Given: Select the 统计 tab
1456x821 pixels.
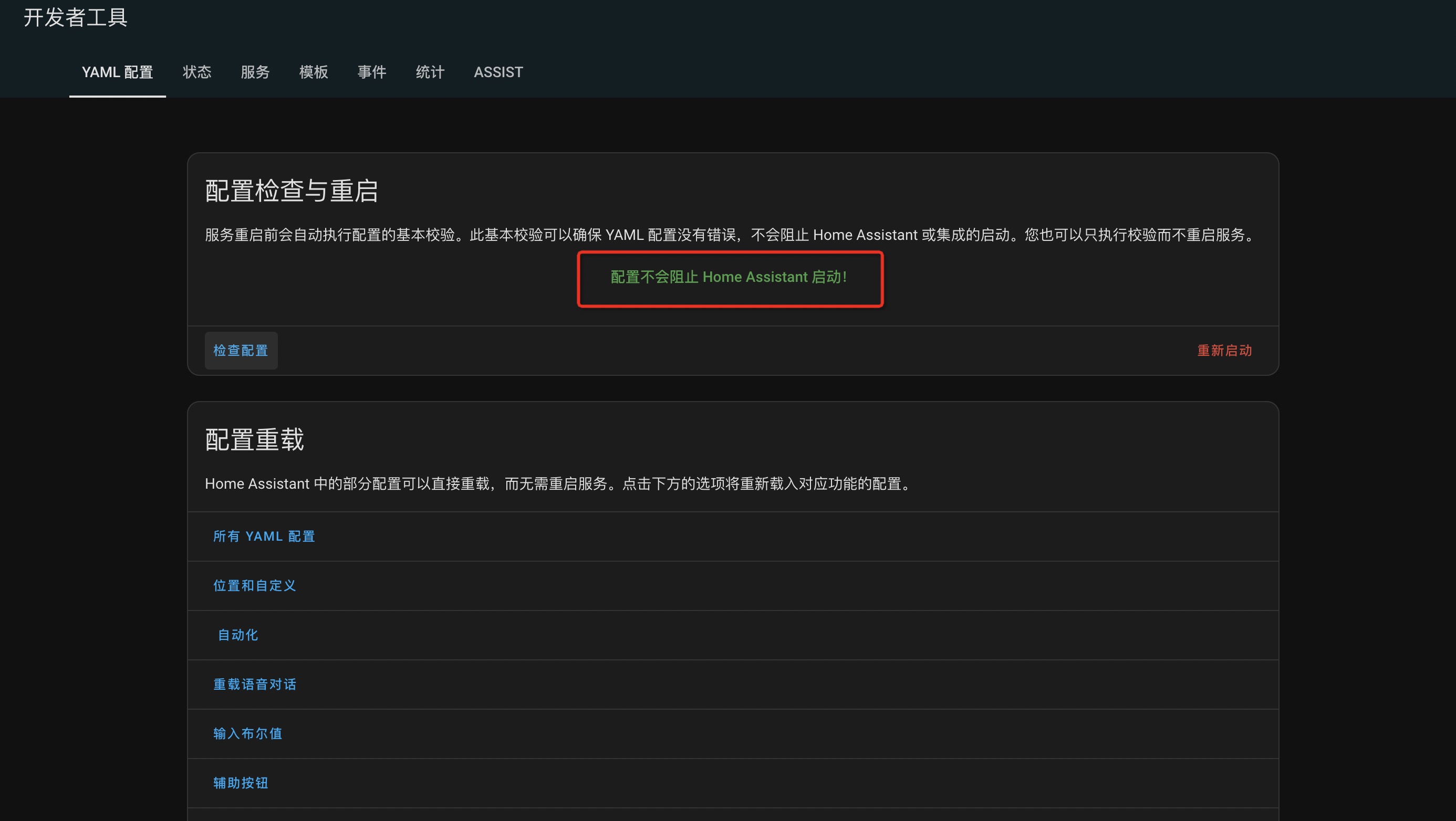Looking at the screenshot, I should click(x=430, y=72).
